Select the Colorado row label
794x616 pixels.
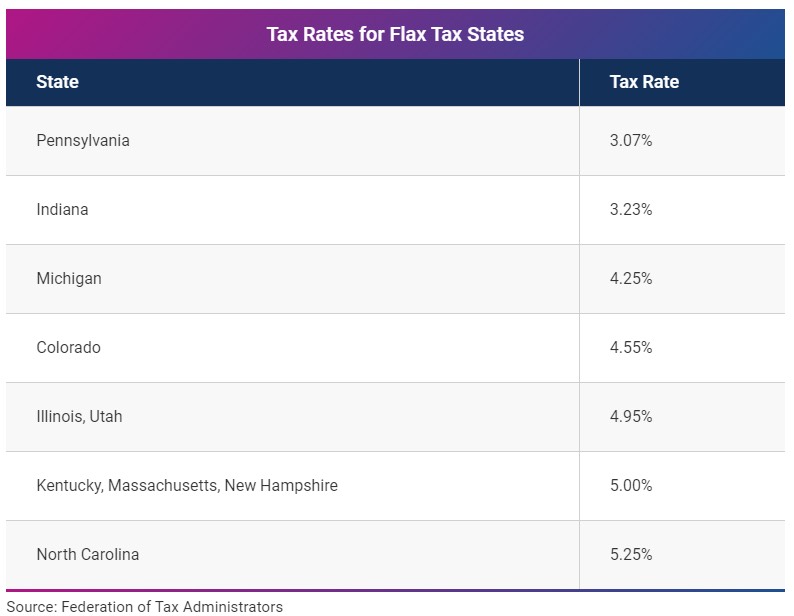click(68, 348)
